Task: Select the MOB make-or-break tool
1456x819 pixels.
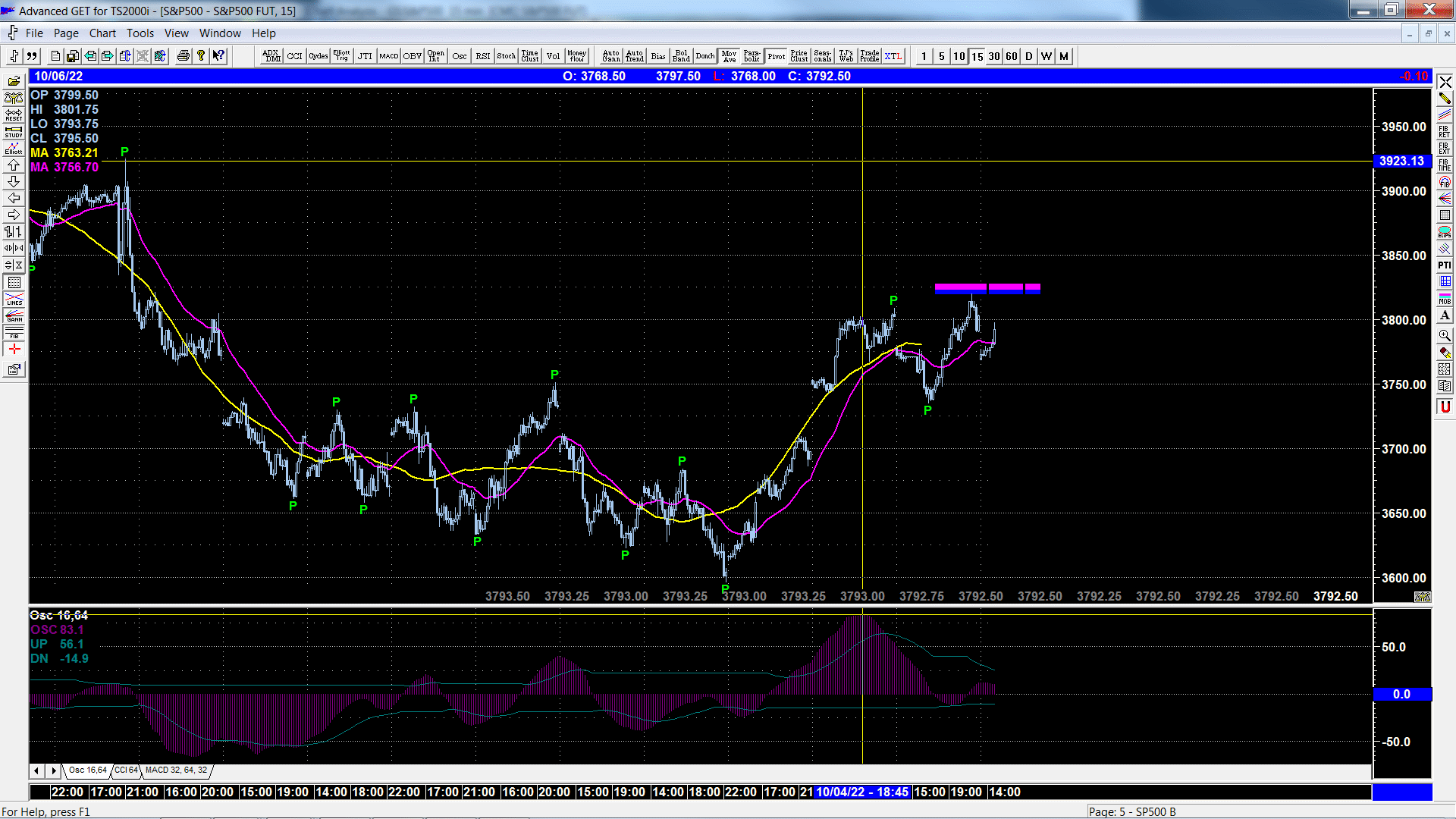Action: point(1445,299)
